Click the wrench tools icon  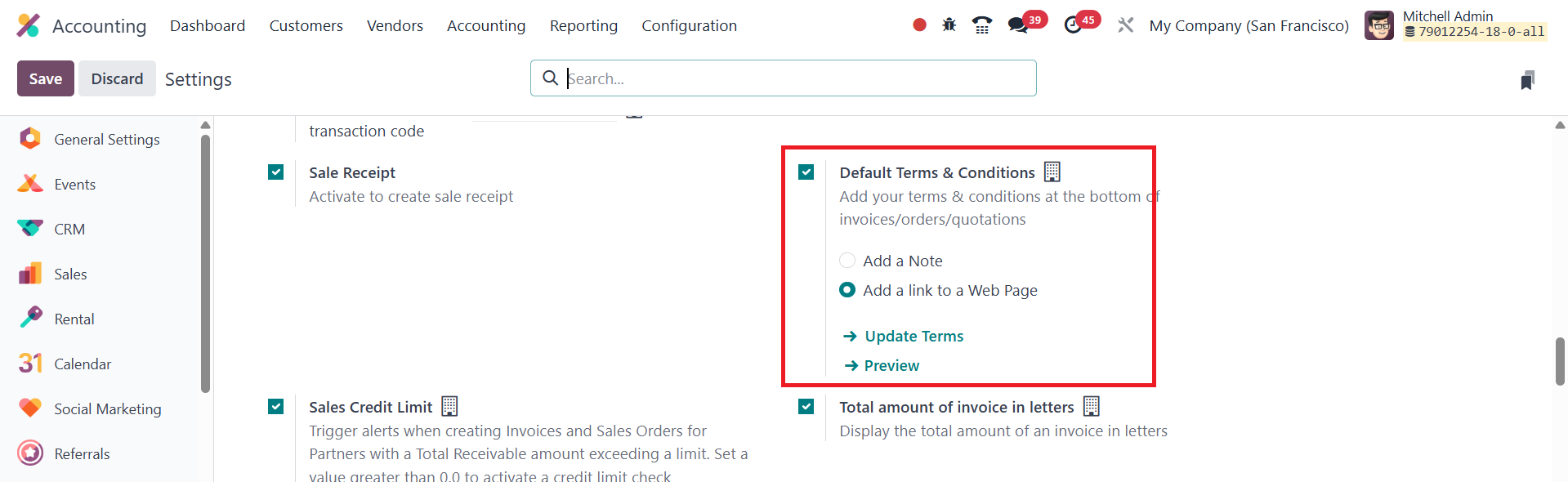pos(1125,25)
